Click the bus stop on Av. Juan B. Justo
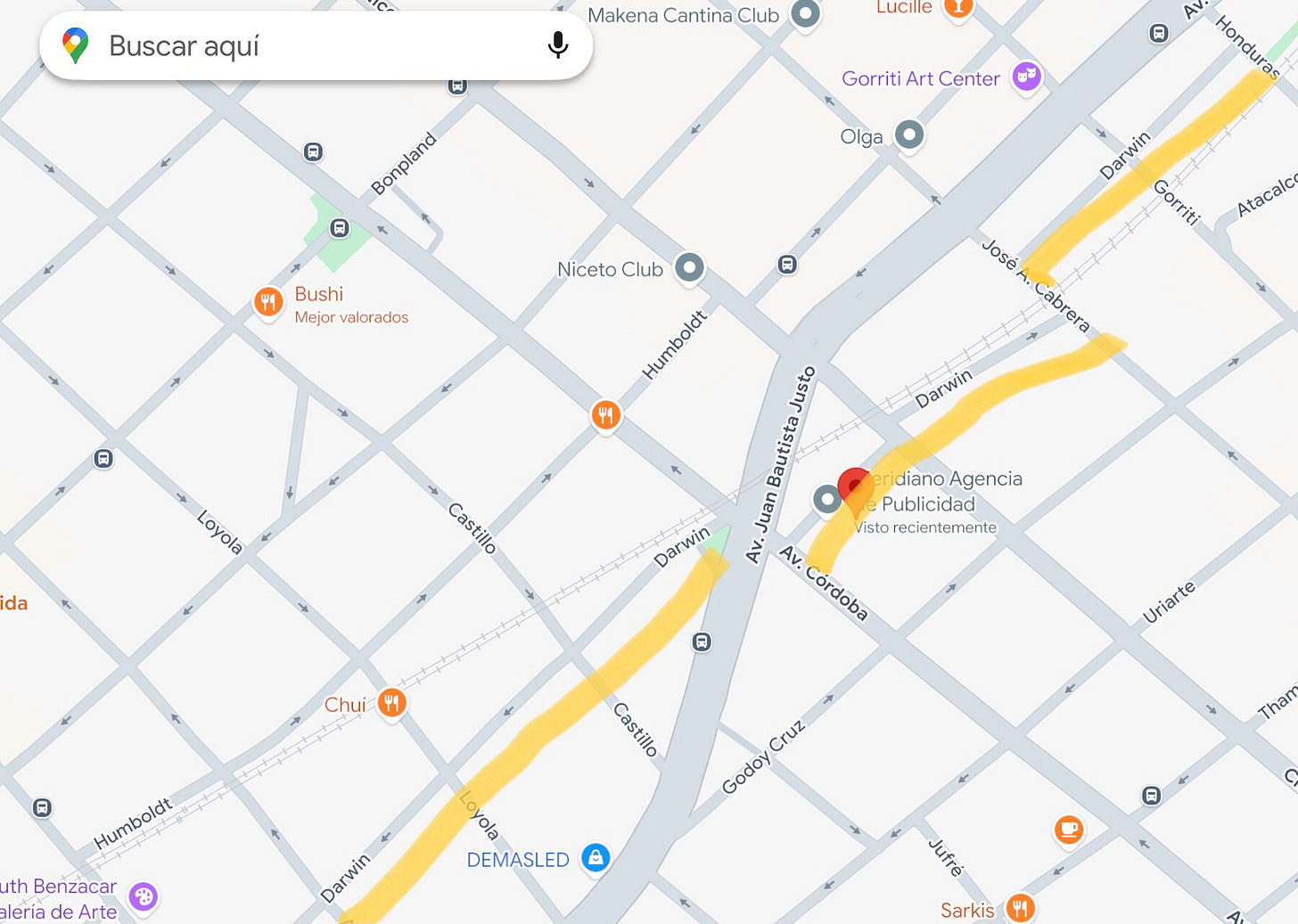 pyautogui.click(x=702, y=642)
